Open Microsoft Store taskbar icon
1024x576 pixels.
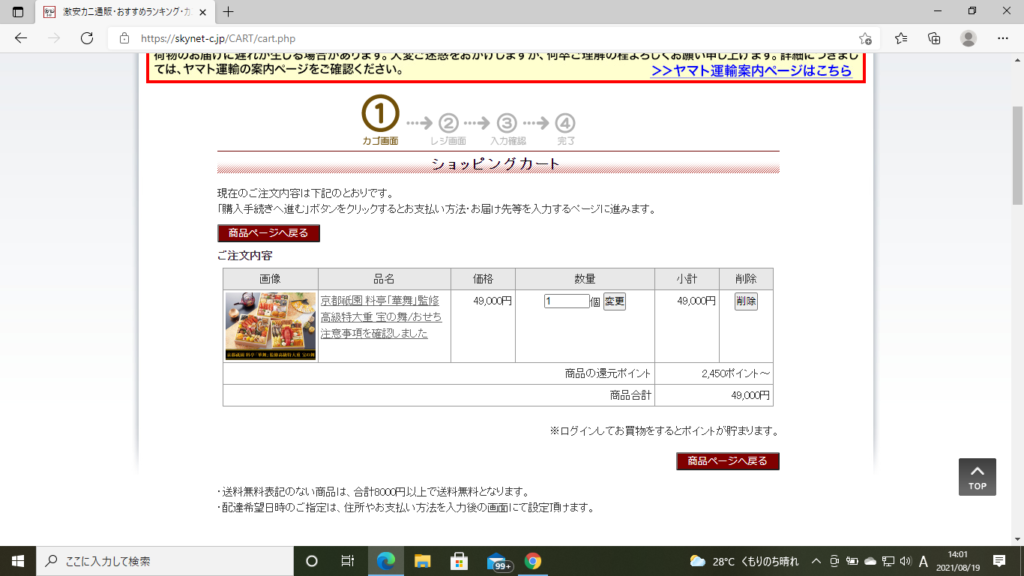coord(459,561)
